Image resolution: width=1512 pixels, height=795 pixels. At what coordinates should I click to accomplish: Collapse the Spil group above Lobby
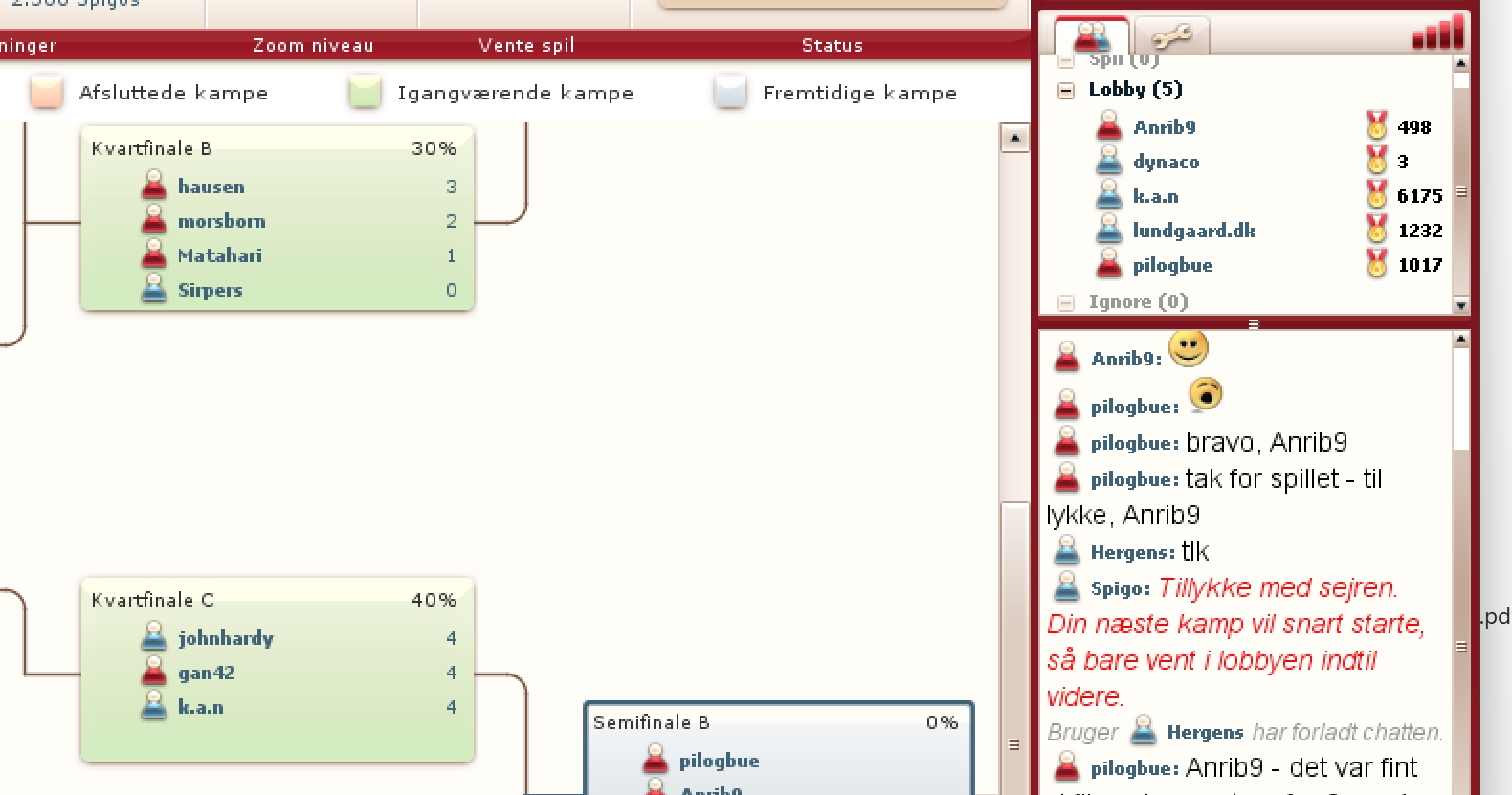1065,61
